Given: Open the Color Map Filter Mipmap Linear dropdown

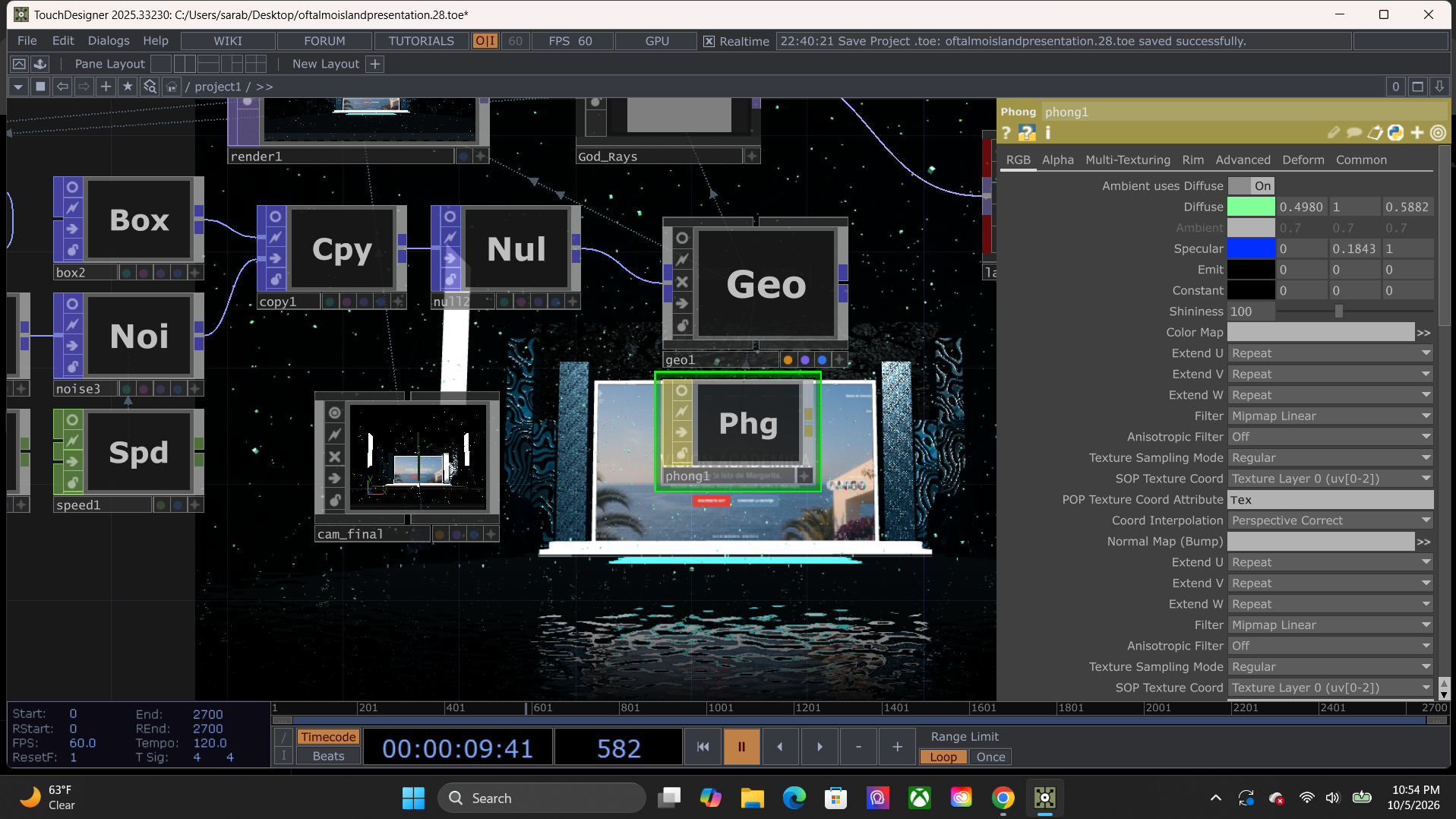Looking at the screenshot, I should point(1330,416).
